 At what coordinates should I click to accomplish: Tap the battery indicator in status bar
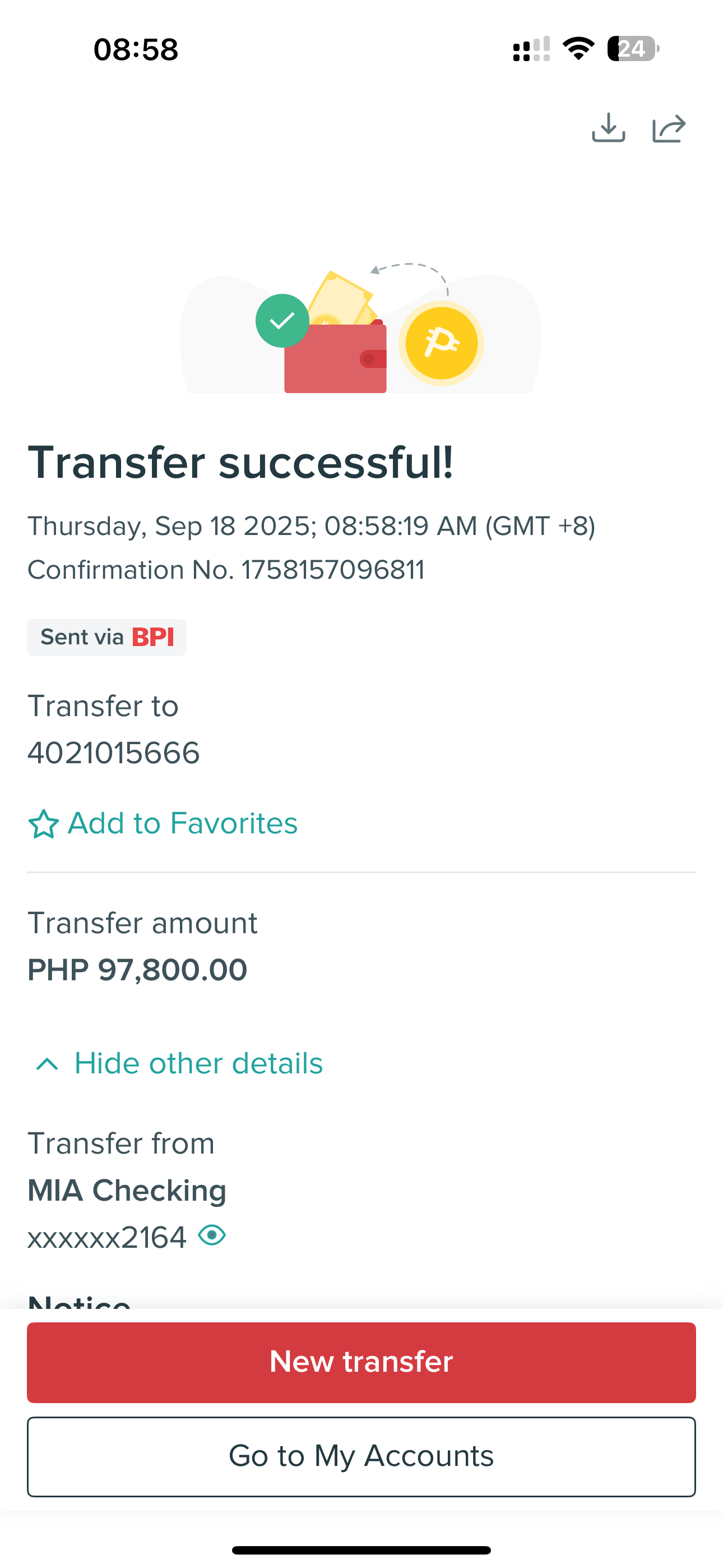(x=632, y=49)
